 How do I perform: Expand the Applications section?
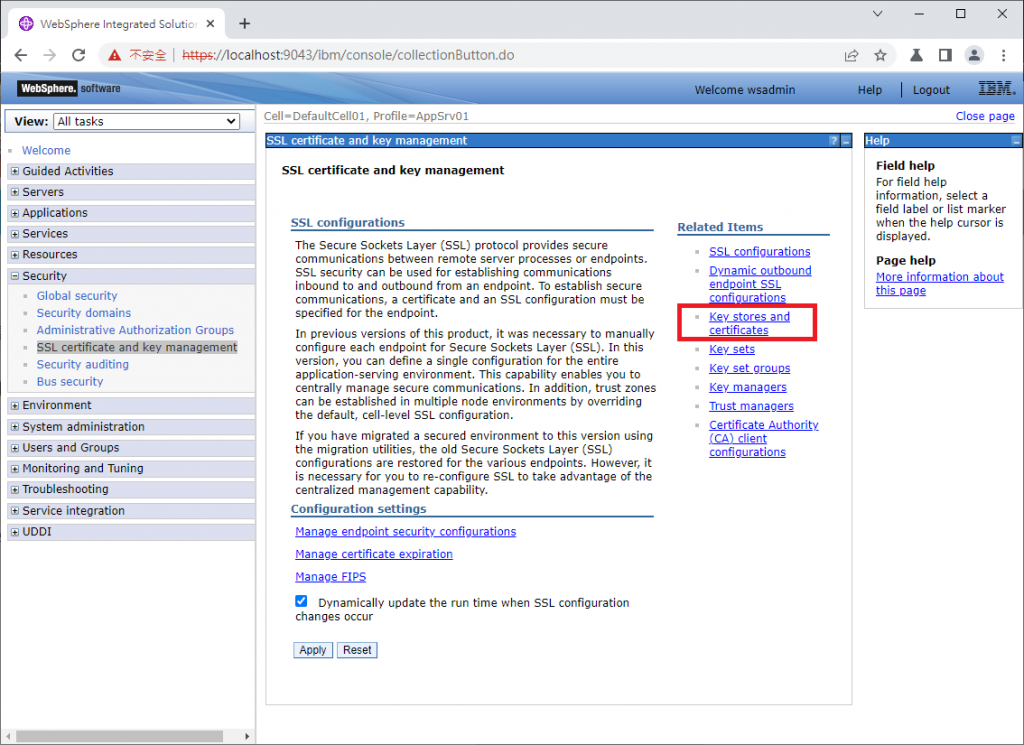[x=15, y=213]
